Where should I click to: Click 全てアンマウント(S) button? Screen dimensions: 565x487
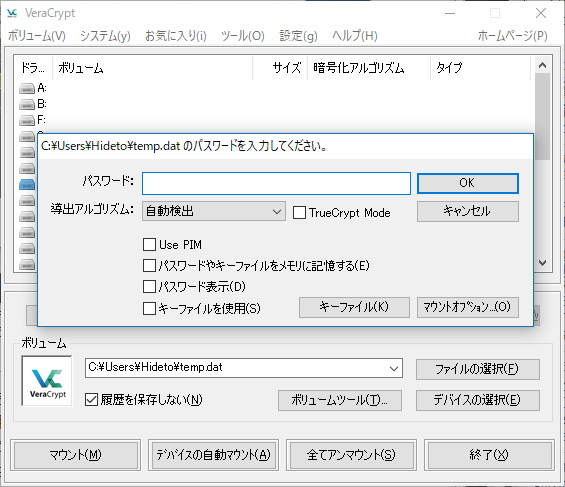[351, 455]
